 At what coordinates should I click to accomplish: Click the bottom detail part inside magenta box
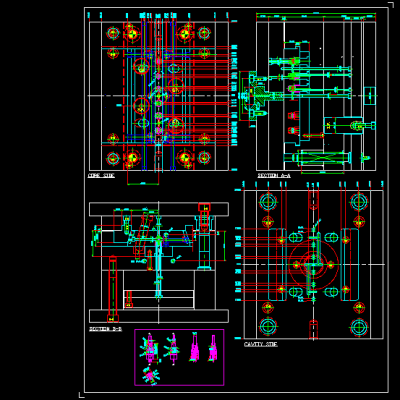click(x=150, y=375)
